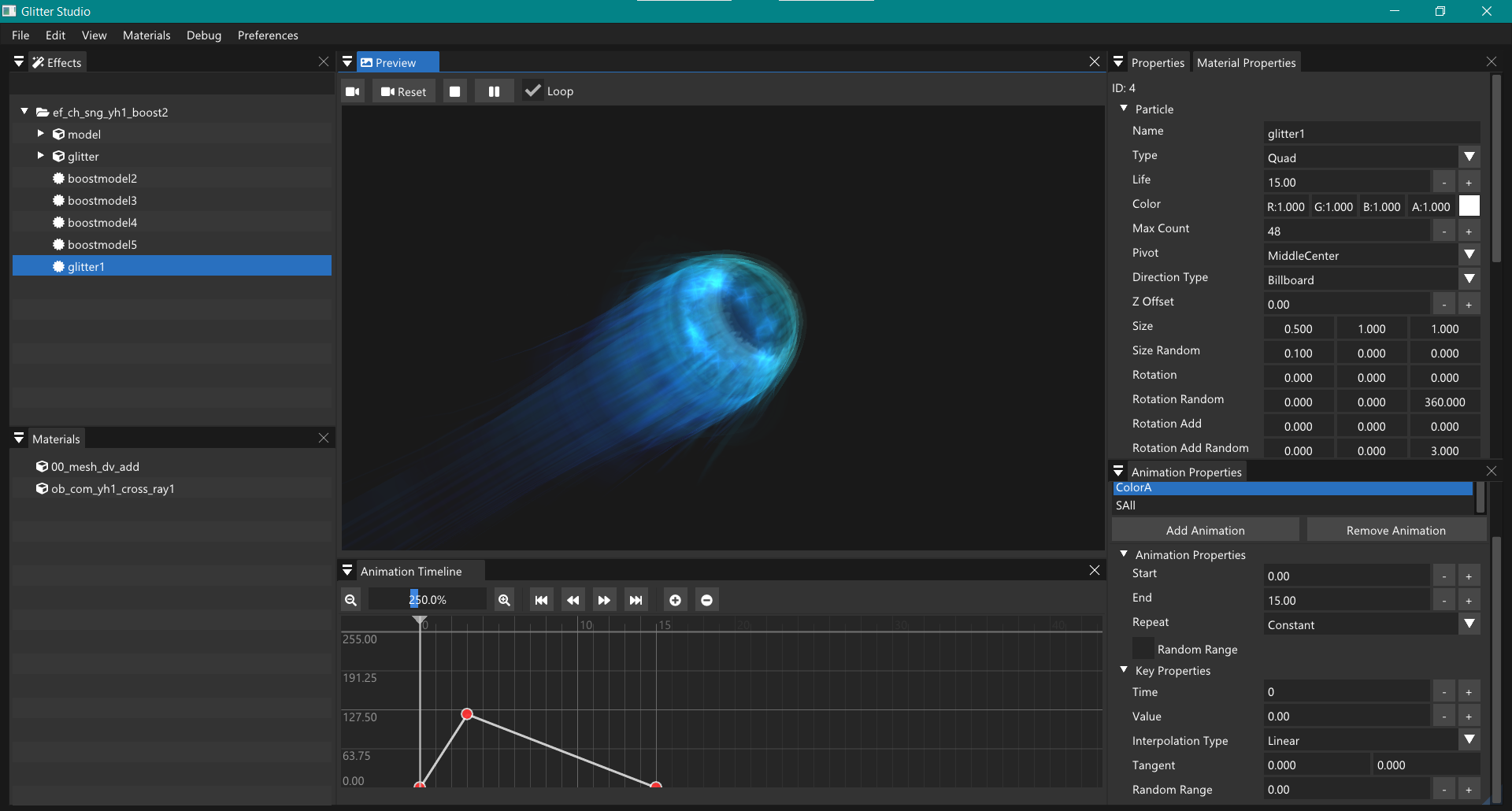Viewport: 1512px width, 811px height.
Task: Close the Effects panel
Action: (324, 61)
